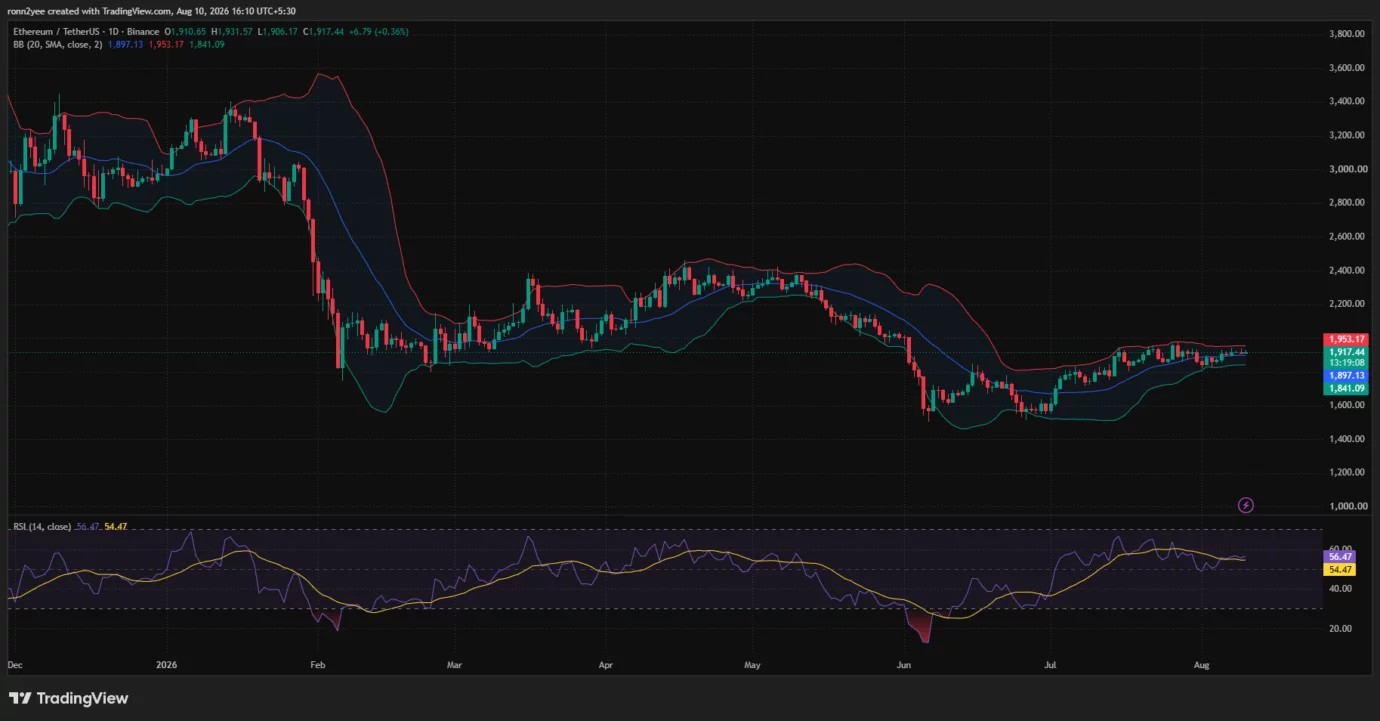Click the 2,200.00 price axis label
This screenshot has height=721, width=1380.
pyautogui.click(x=1347, y=304)
